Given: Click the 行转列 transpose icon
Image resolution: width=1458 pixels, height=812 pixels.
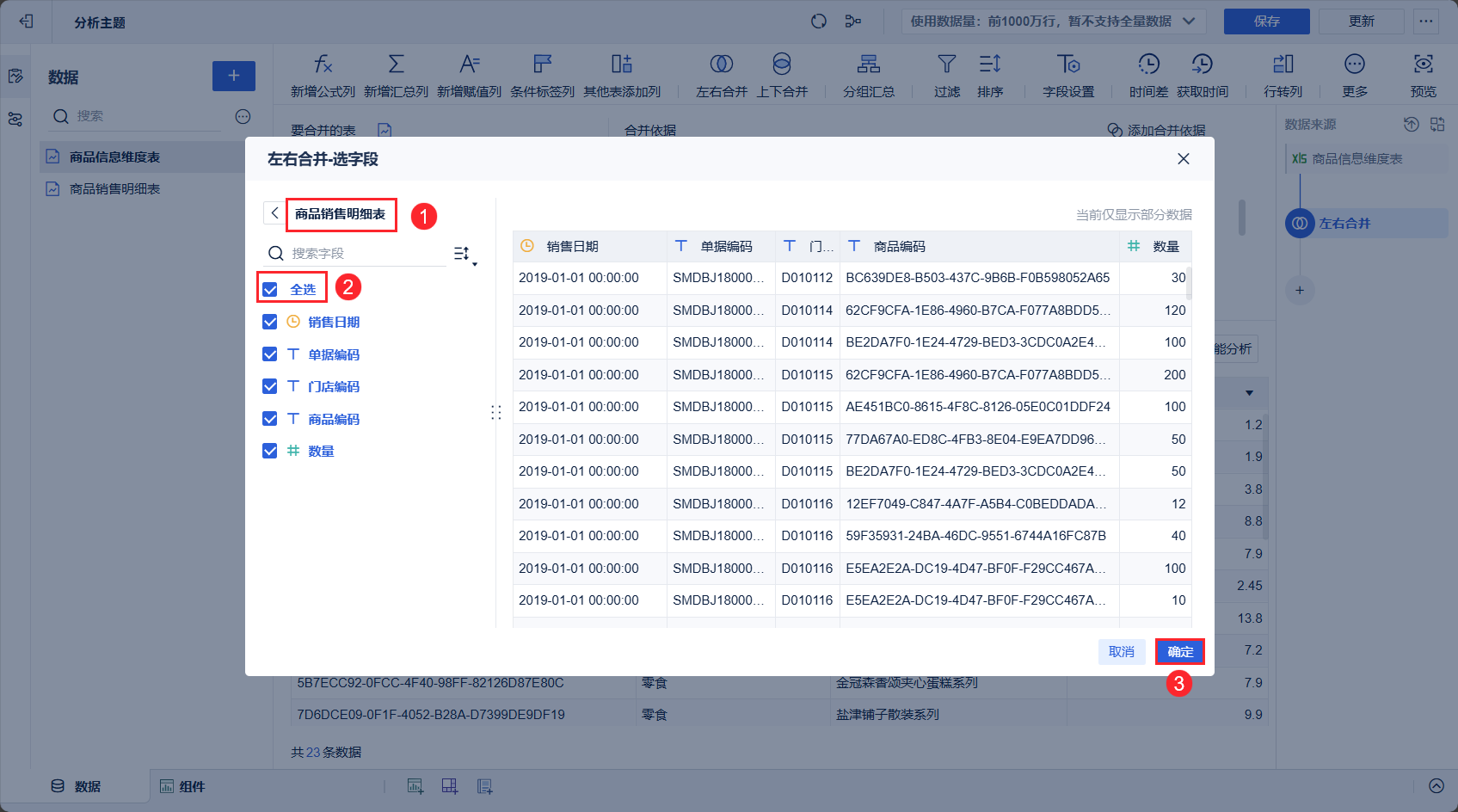Looking at the screenshot, I should point(1283,65).
